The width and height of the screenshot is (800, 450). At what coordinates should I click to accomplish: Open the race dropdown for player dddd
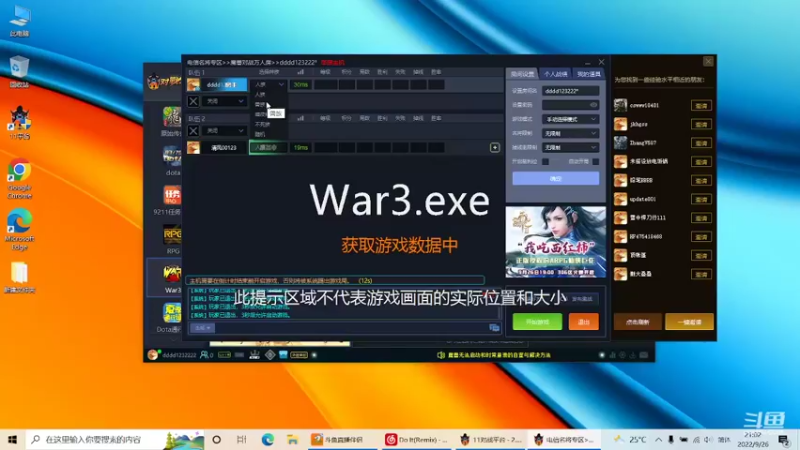269,85
